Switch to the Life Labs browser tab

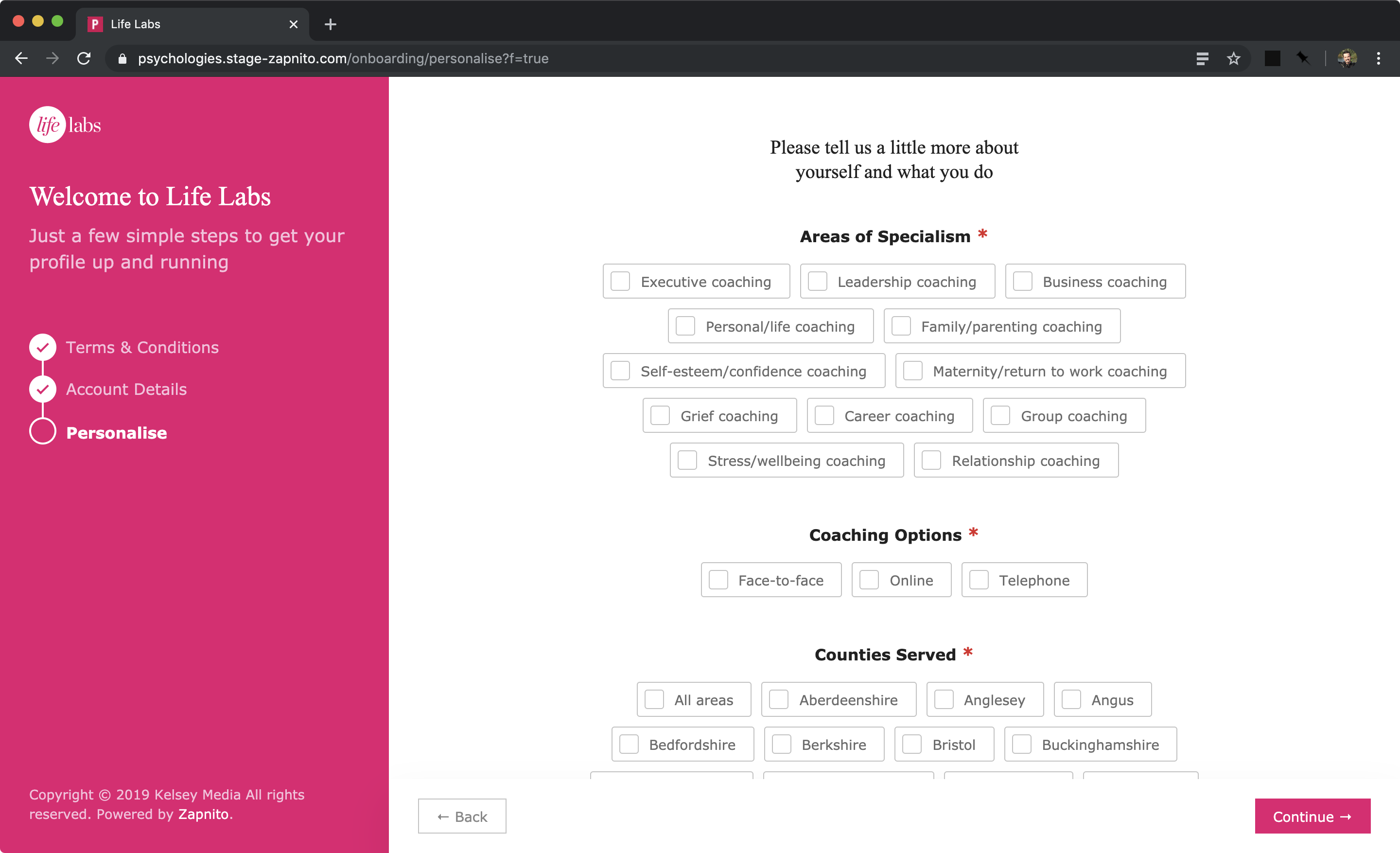tap(188, 24)
